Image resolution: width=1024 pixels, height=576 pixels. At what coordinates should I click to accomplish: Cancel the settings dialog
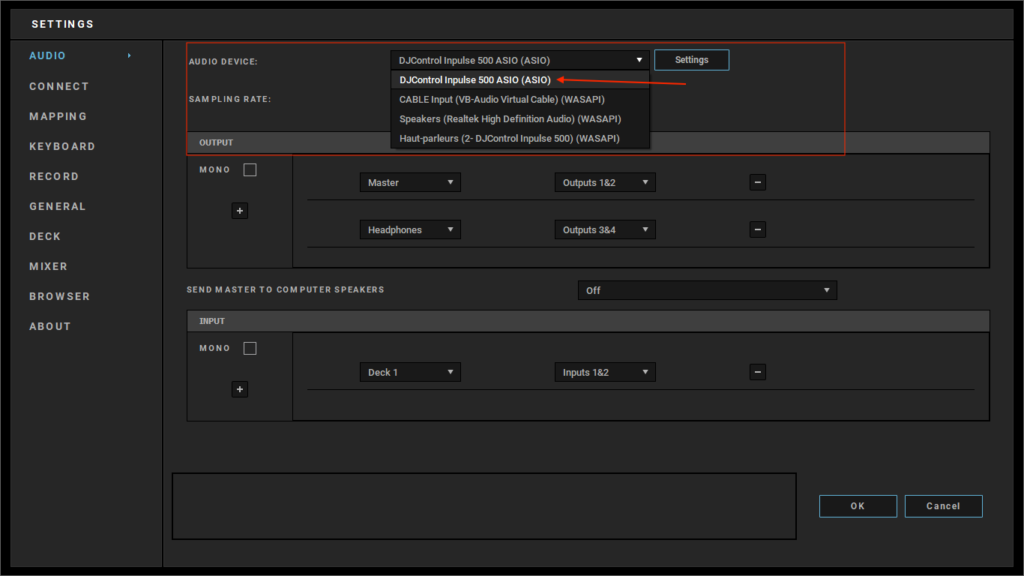pos(943,506)
